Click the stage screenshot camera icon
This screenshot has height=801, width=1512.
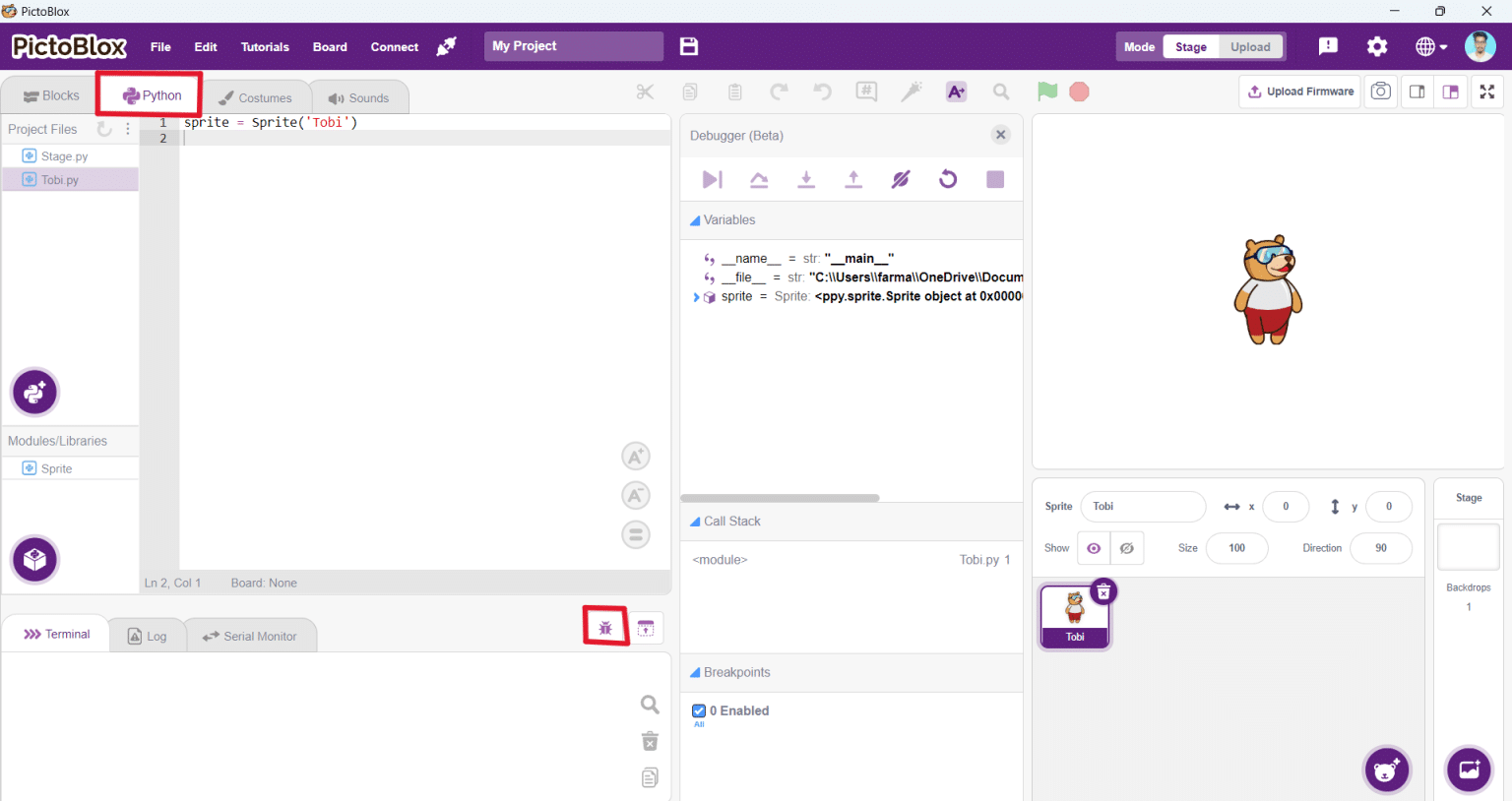pyautogui.click(x=1381, y=92)
